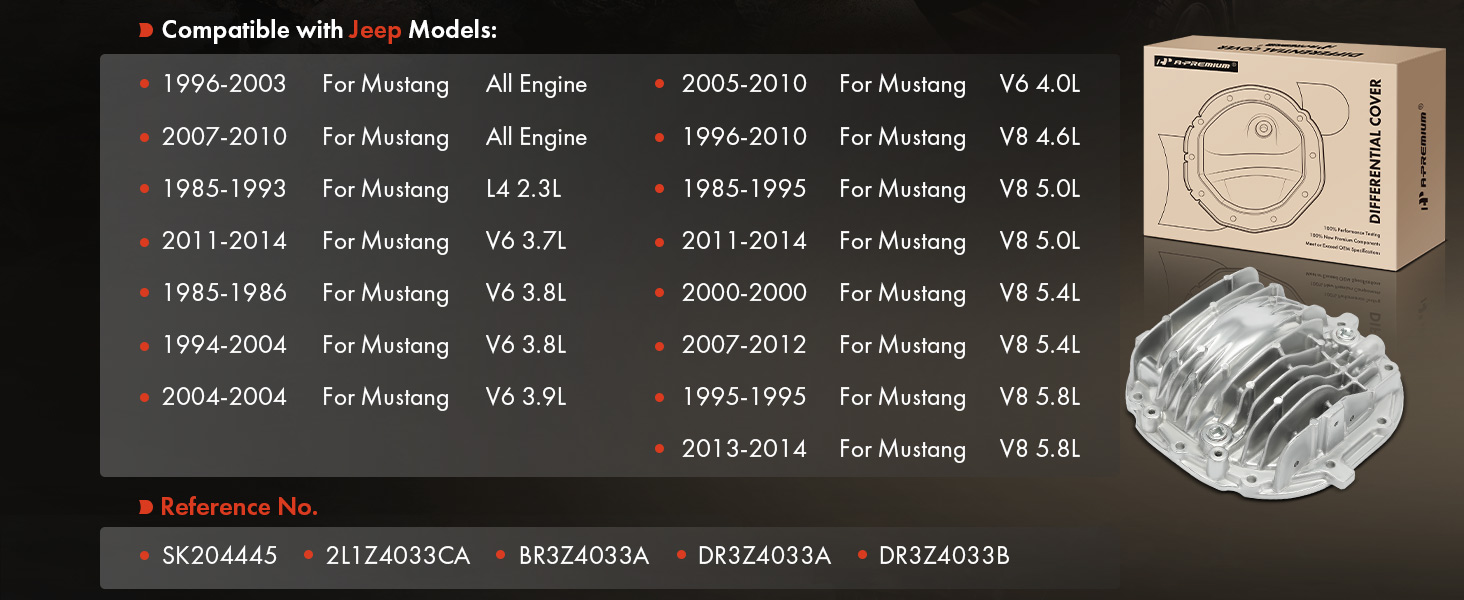Viewport: 1464px width, 600px height.
Task: Click the 1996-2003 Mustang All Engine row
Action: pyautogui.click(x=374, y=85)
